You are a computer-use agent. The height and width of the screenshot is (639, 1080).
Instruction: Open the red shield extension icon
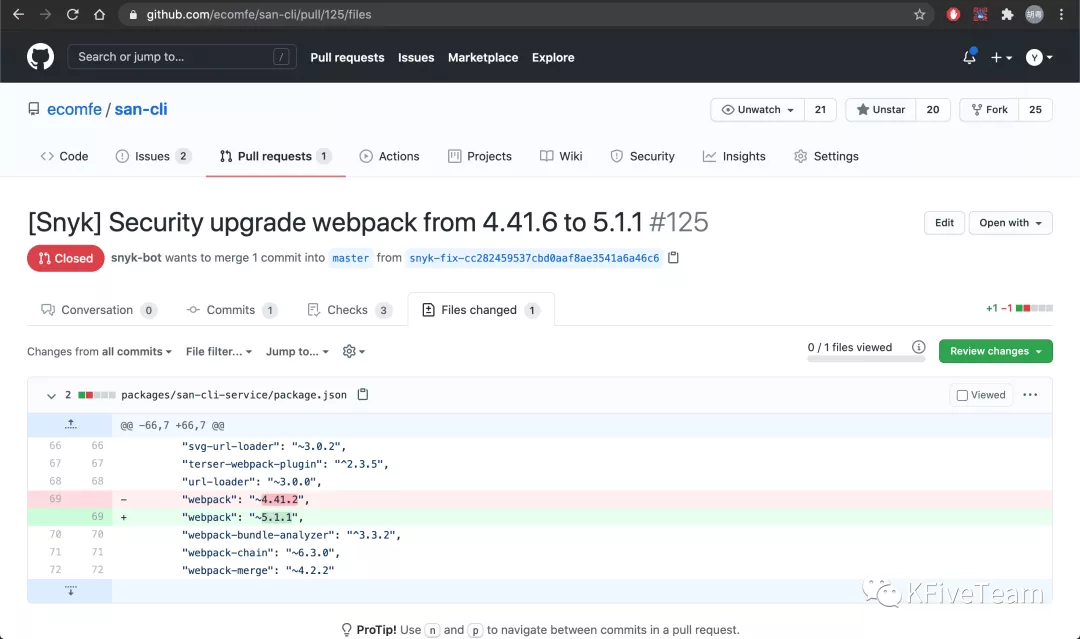click(953, 14)
